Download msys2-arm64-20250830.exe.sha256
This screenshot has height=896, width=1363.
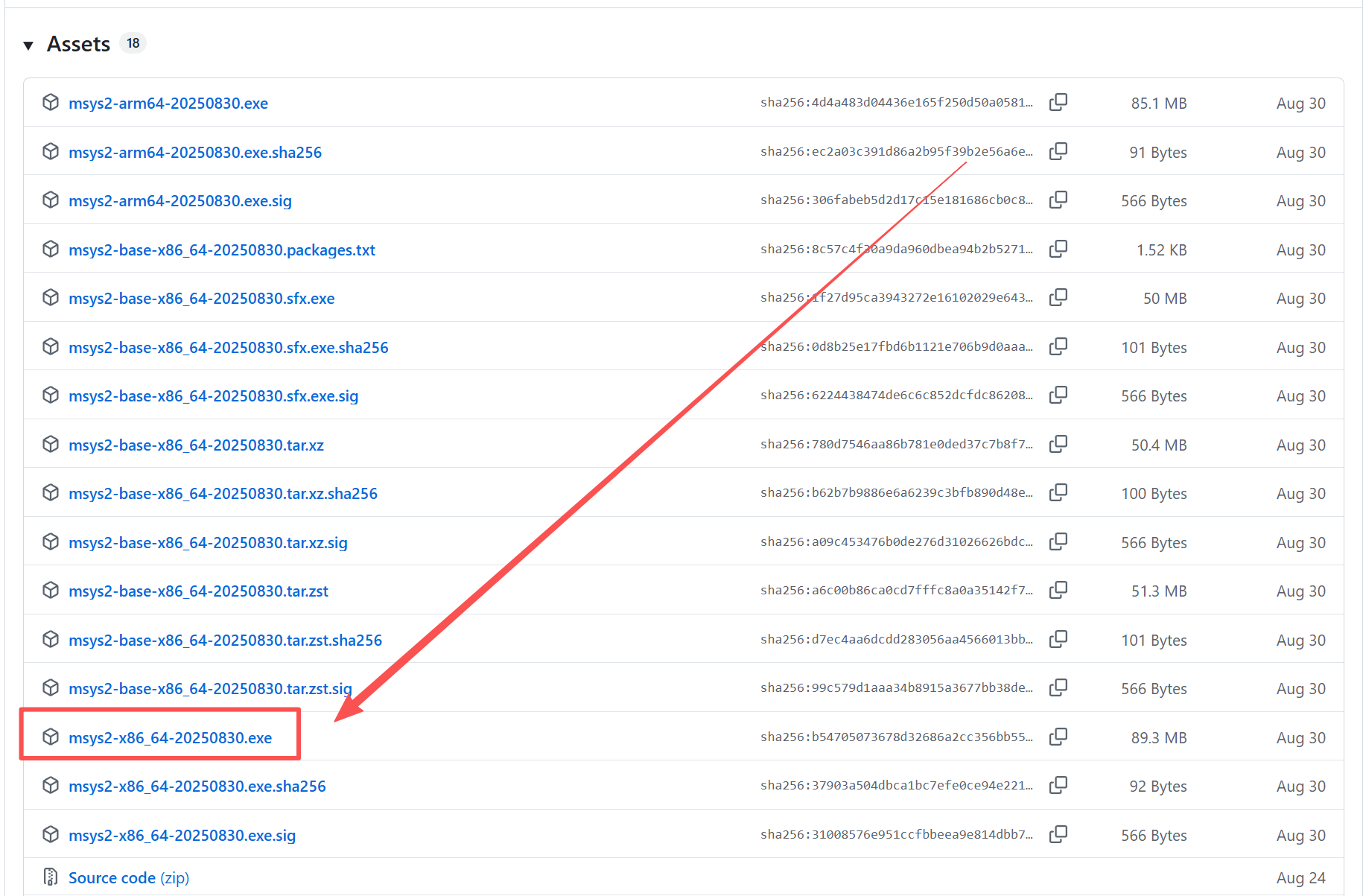[x=195, y=153]
